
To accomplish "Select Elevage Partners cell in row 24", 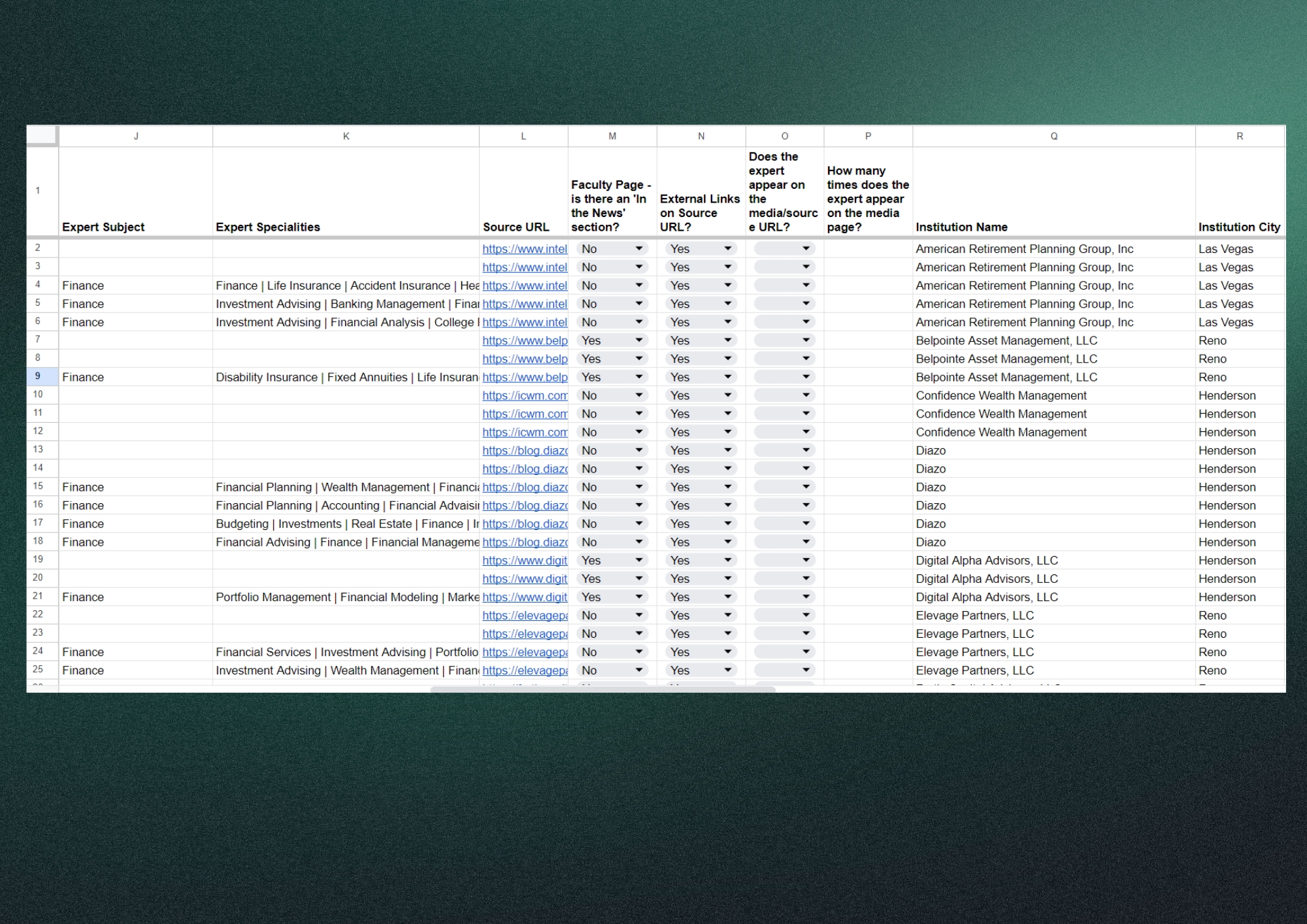I will click(1054, 652).
